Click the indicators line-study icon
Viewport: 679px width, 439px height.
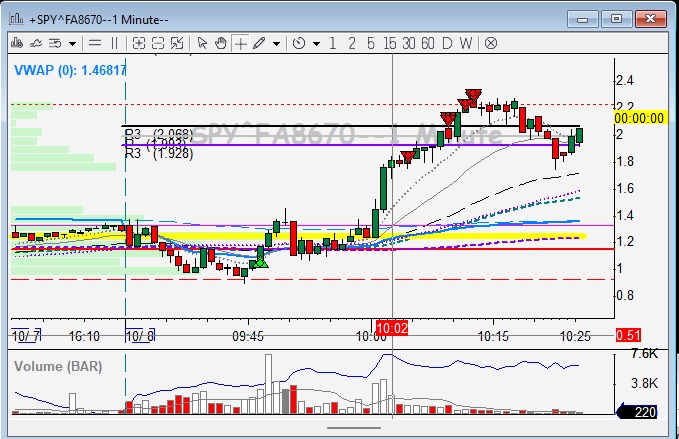tap(36, 43)
